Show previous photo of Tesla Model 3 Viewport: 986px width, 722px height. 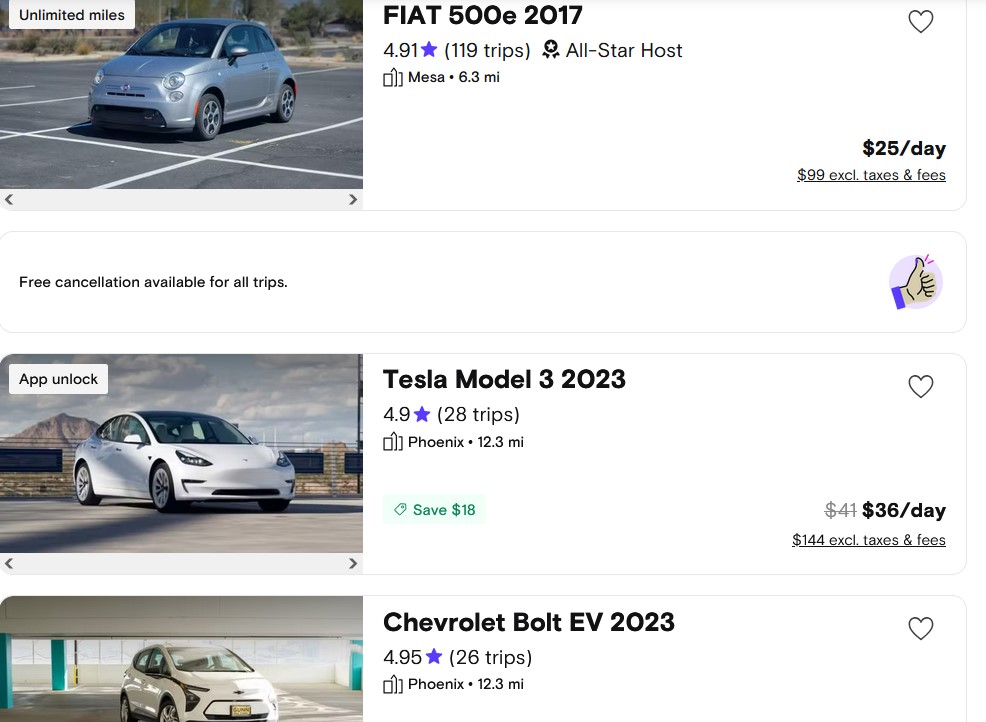pyautogui.click(x=9, y=564)
